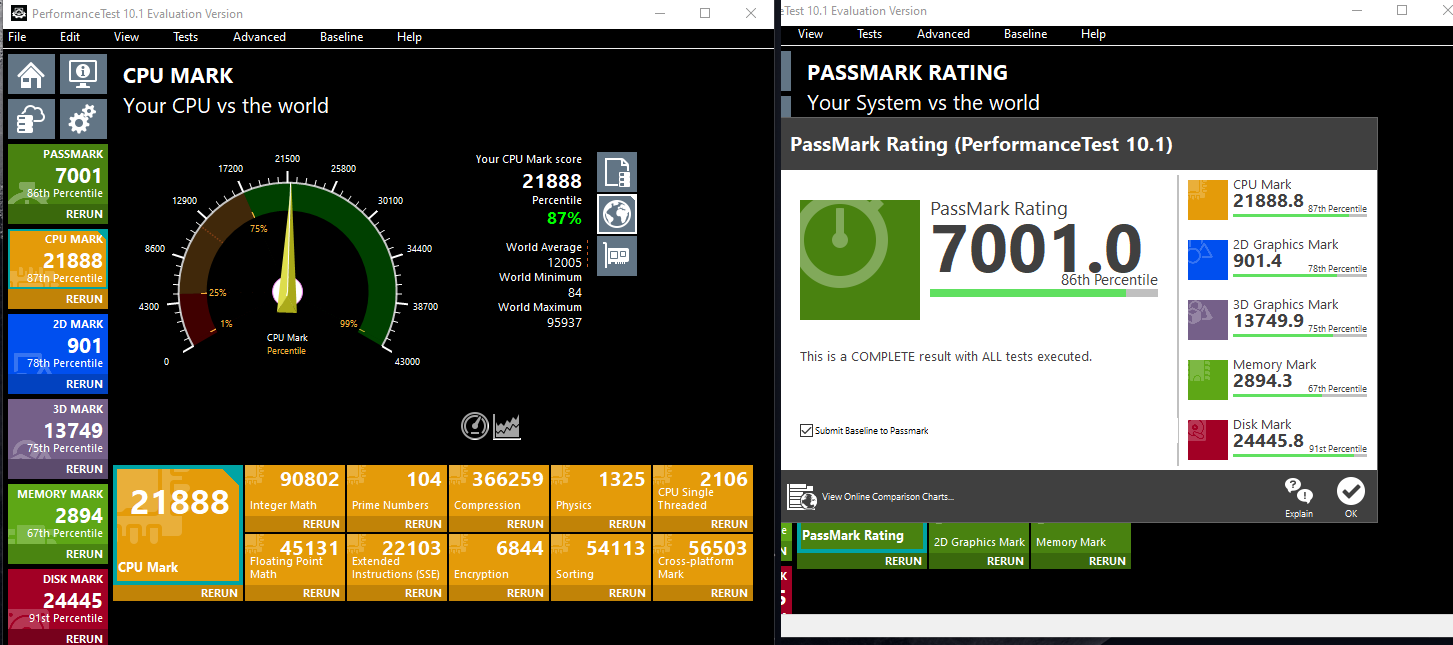Image resolution: width=1453 pixels, height=645 pixels.
Task: Select Memory Mark tile in right window
Action: pyautogui.click(x=1081, y=538)
